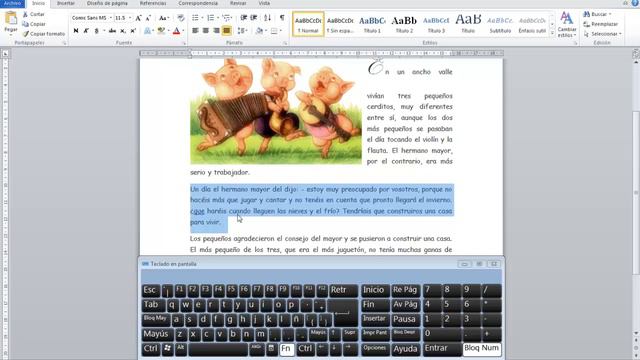
Task: Click the Ayuda key on the on-screen keyboard
Action: [x=405, y=349]
